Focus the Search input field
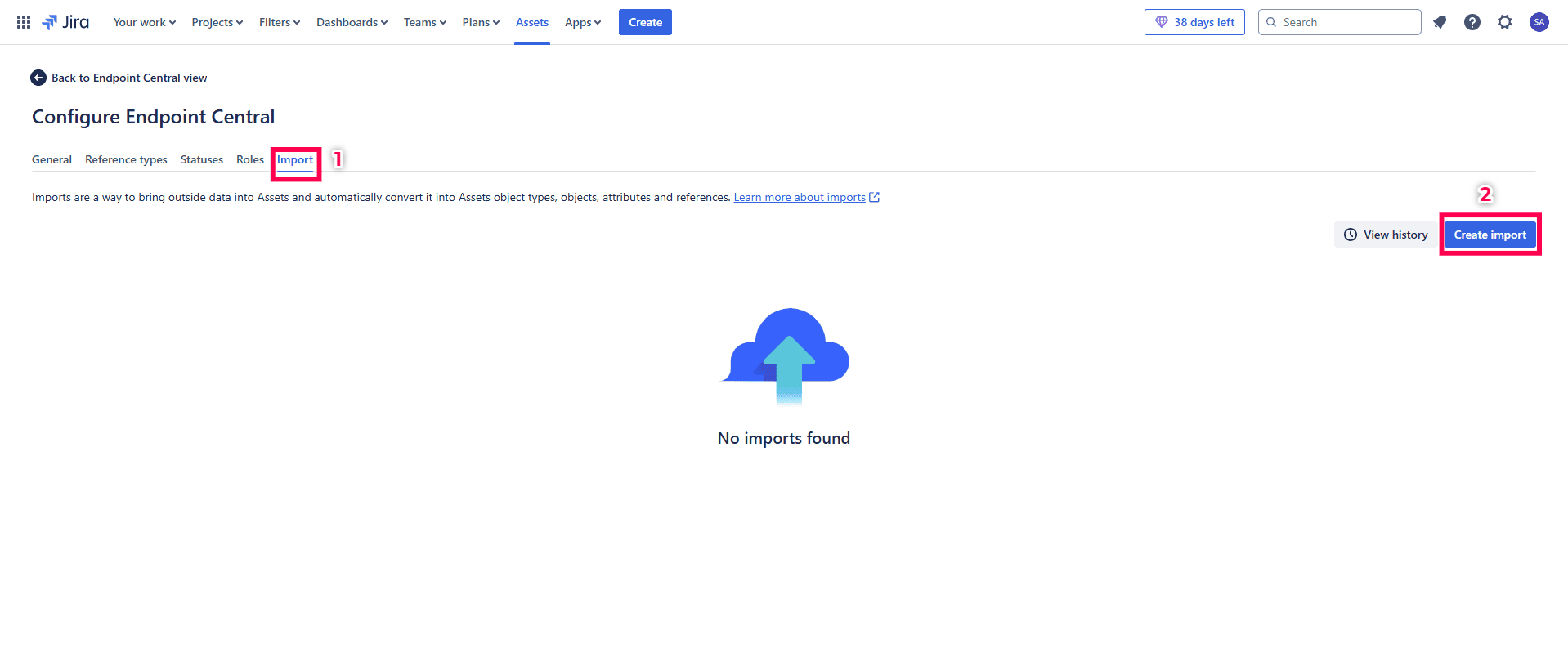The height and width of the screenshot is (648, 1568). coord(1339,22)
